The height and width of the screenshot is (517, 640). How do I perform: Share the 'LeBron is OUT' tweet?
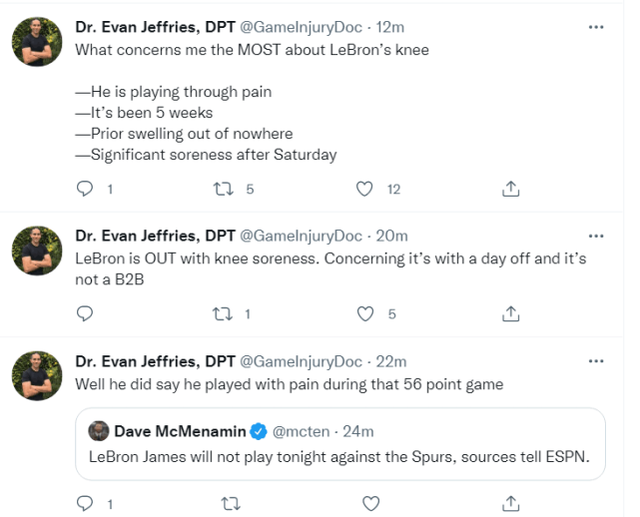tap(510, 313)
